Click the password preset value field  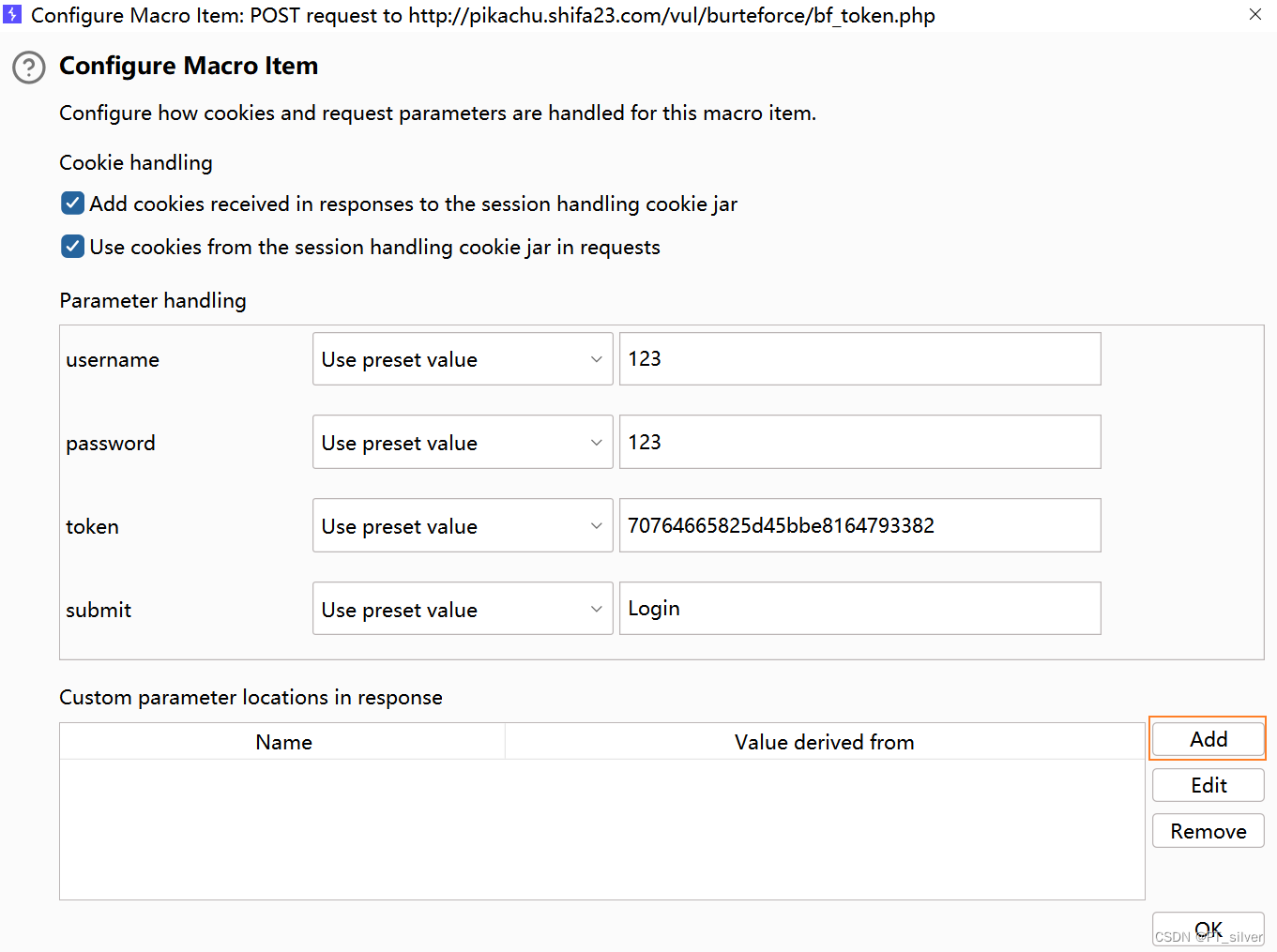click(x=859, y=443)
